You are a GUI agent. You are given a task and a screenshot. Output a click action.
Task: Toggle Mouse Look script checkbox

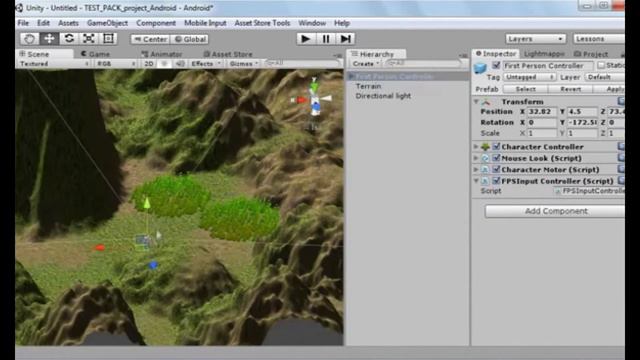pos(496,158)
